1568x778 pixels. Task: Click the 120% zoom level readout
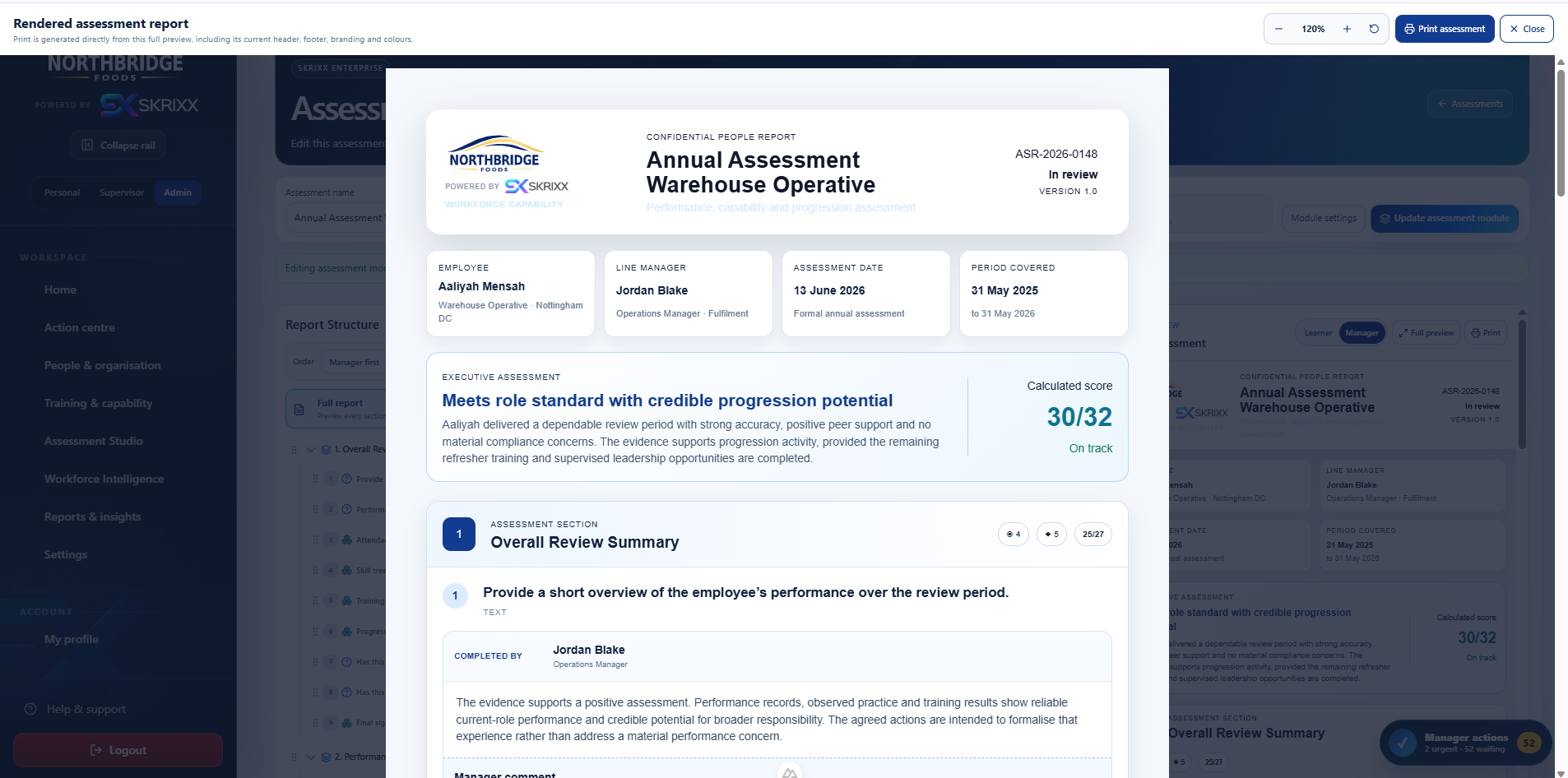point(1313,29)
